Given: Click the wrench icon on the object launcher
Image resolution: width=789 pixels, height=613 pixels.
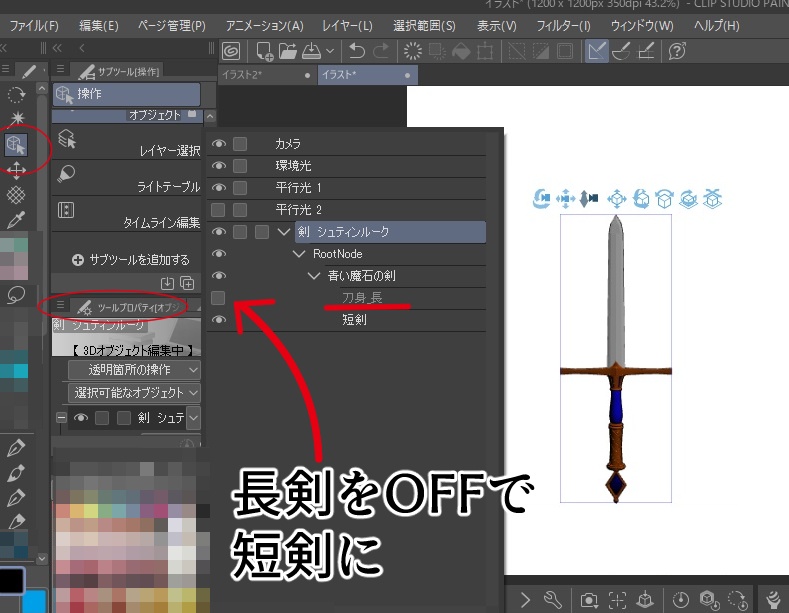Looking at the screenshot, I should click(x=552, y=599).
